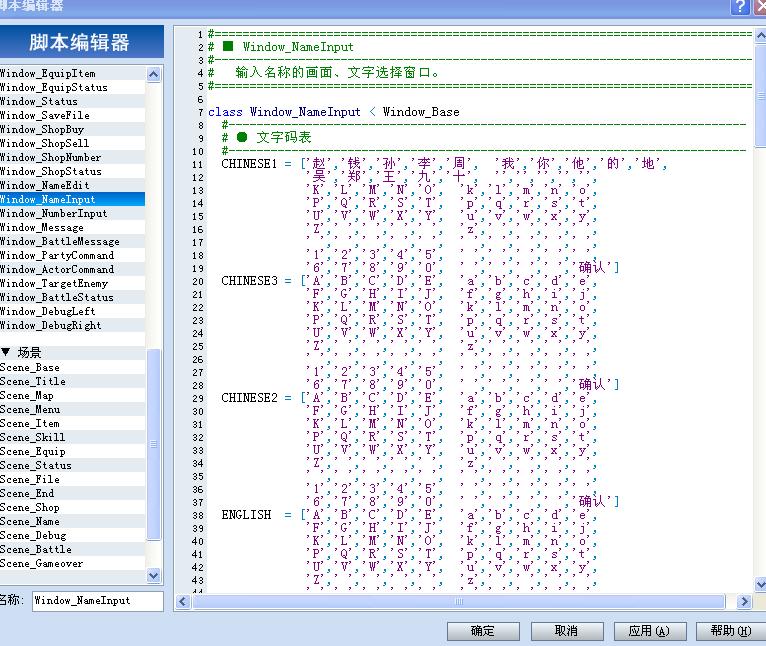Click the class Window_NameInput code line
The image size is (766, 646).
coord(334,112)
